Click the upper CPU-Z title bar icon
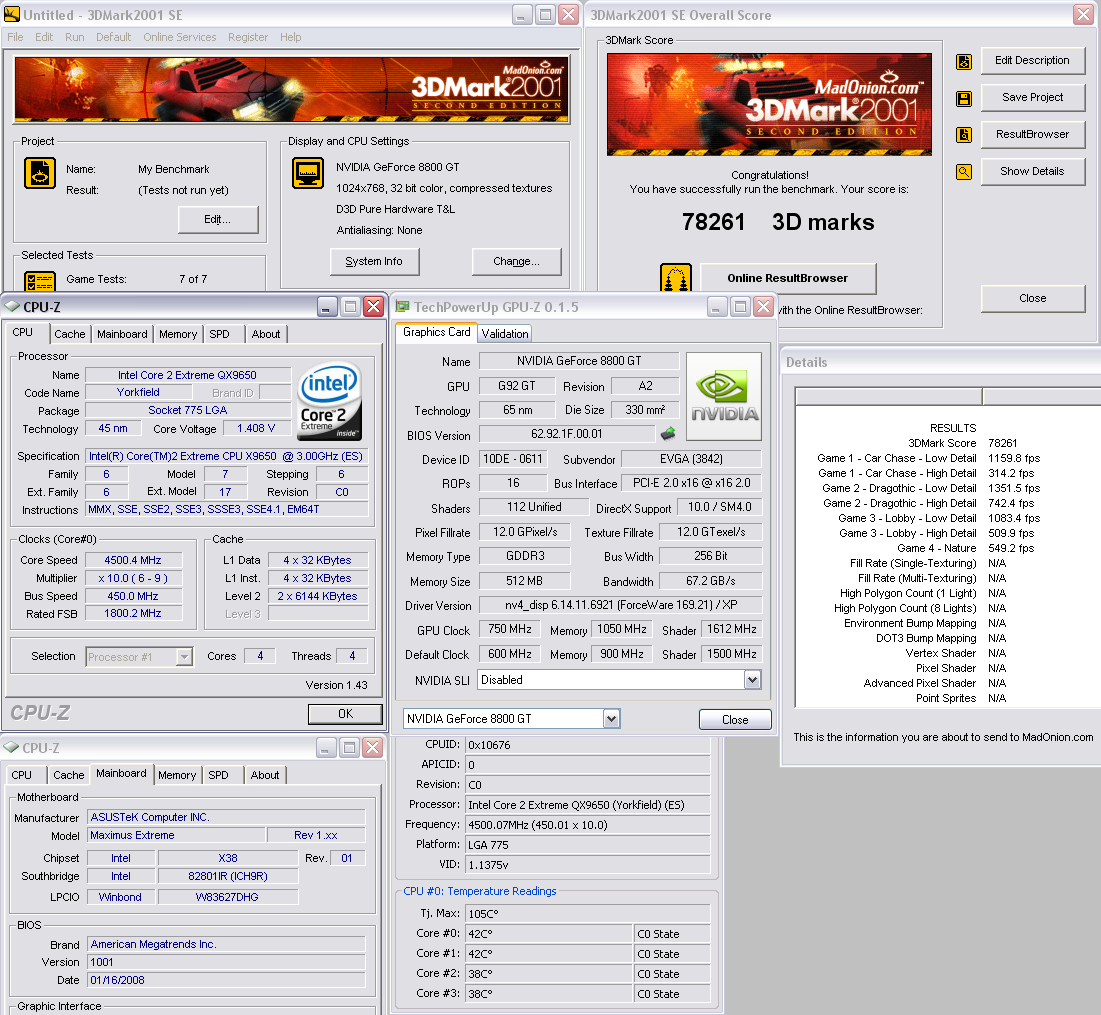1101x1015 pixels. pos(12,307)
